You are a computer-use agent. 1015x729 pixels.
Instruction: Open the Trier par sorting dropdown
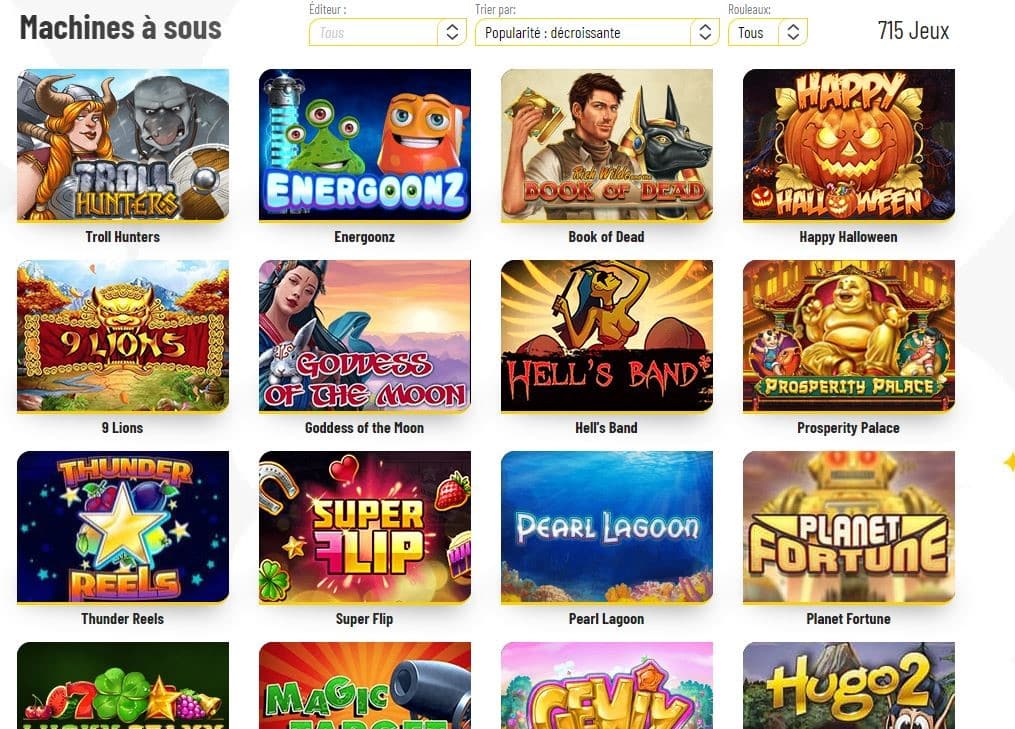click(x=597, y=32)
